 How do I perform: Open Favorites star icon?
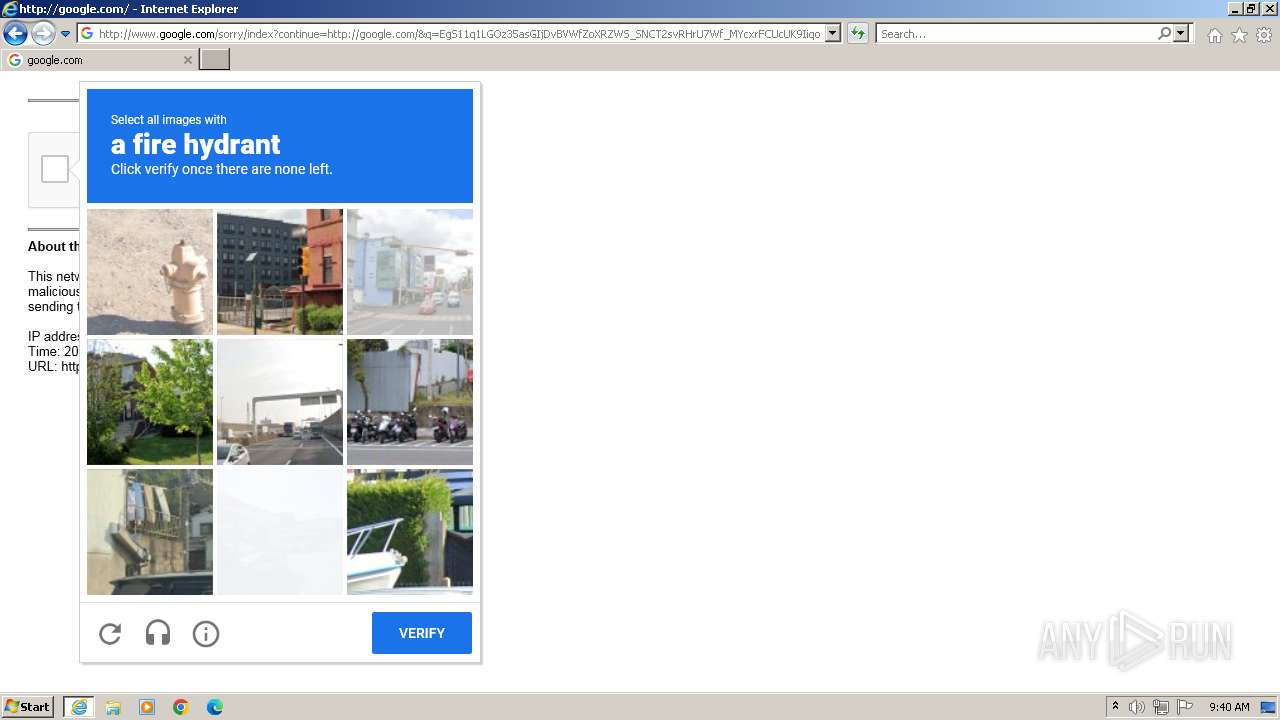[1239, 35]
